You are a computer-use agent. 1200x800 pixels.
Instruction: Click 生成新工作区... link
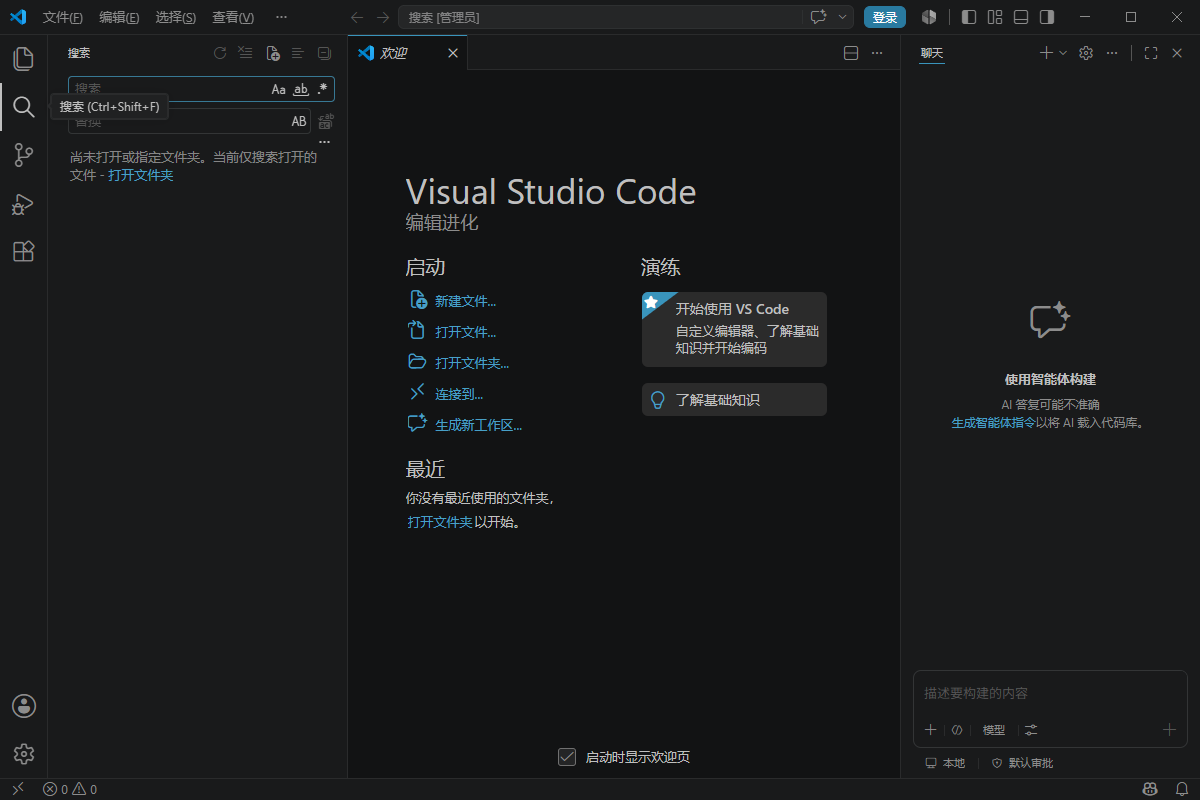click(x=478, y=425)
